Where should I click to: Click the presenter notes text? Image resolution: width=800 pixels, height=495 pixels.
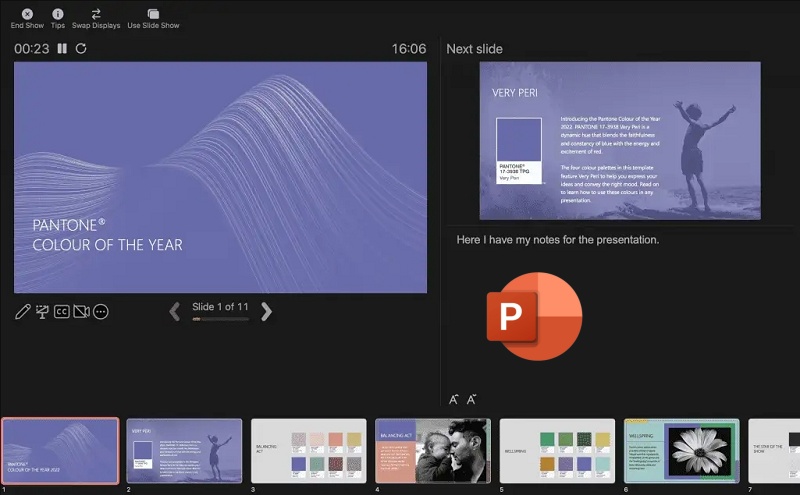click(558, 240)
